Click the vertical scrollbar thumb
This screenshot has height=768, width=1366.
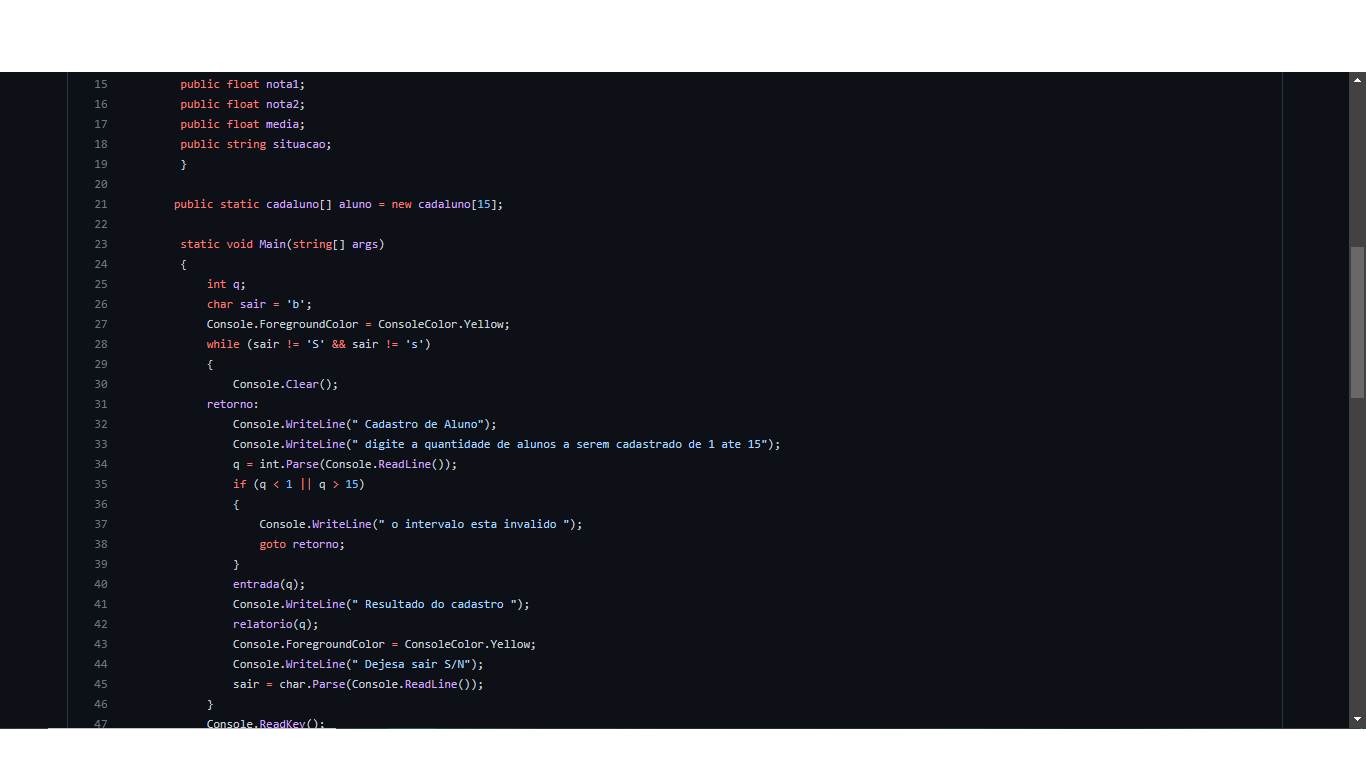point(1357,323)
